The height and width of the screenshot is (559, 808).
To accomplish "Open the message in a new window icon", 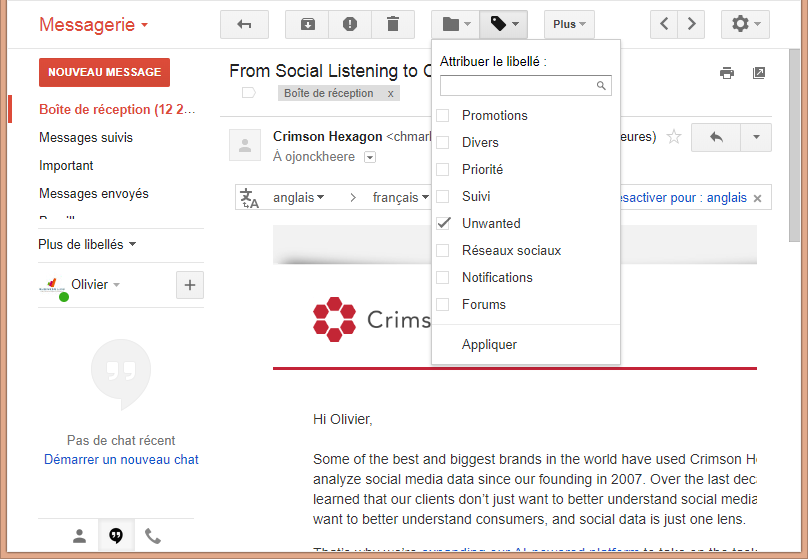I will (x=759, y=73).
